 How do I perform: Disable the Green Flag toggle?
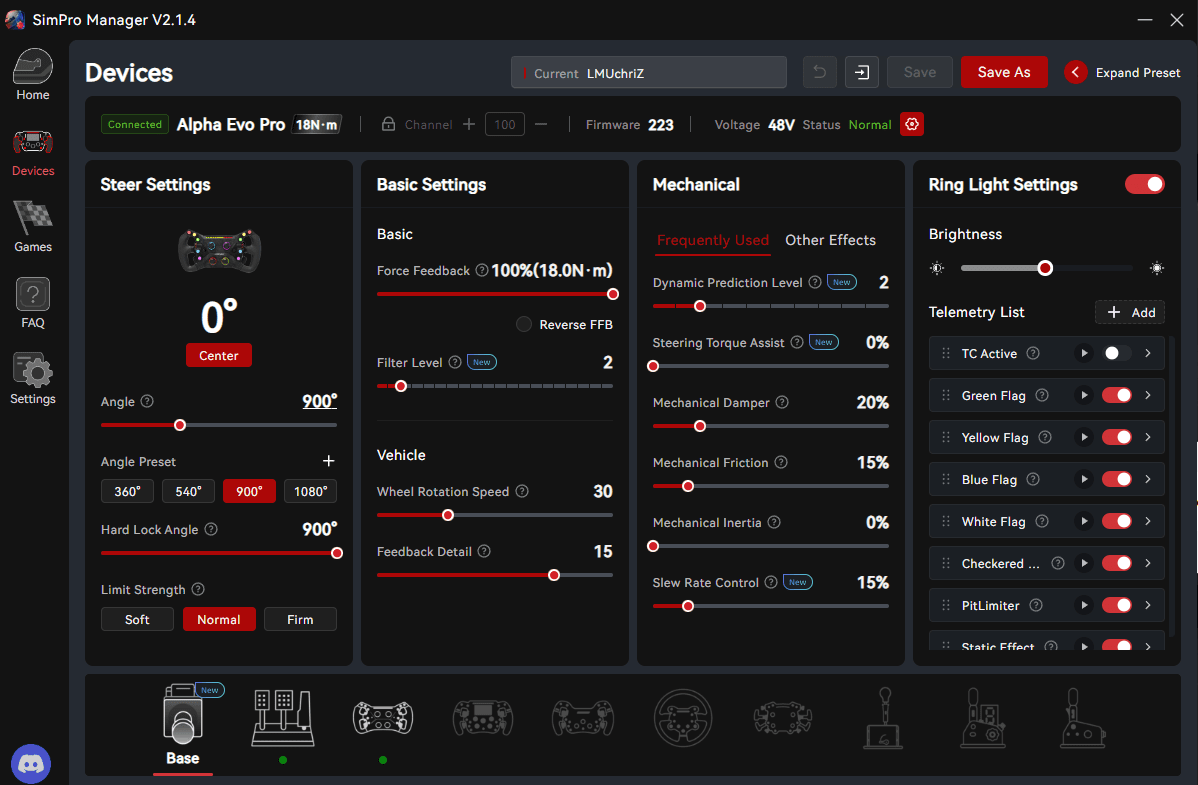pyautogui.click(x=1116, y=395)
